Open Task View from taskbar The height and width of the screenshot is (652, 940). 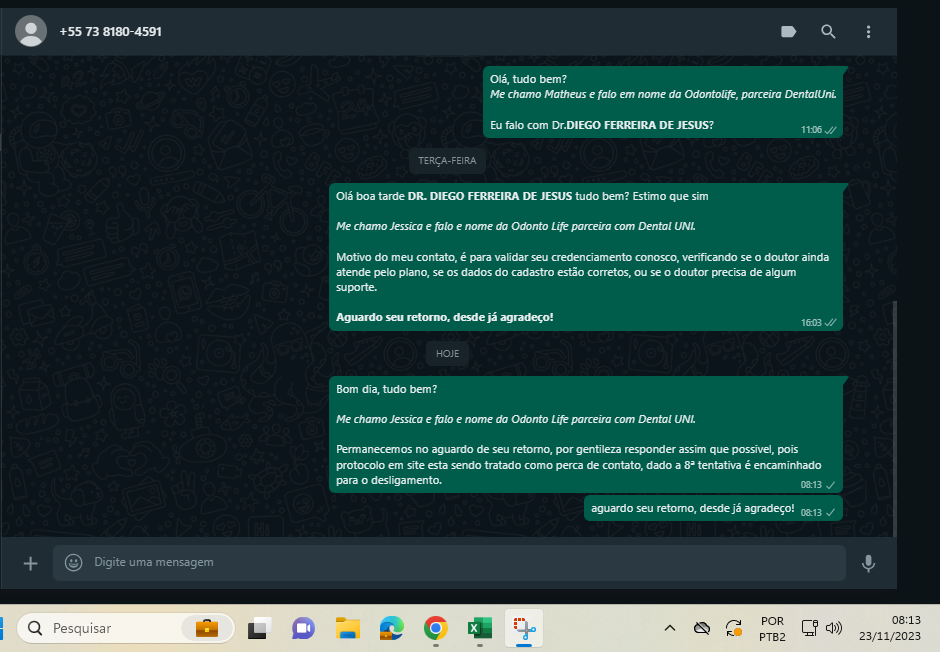pyautogui.click(x=259, y=628)
